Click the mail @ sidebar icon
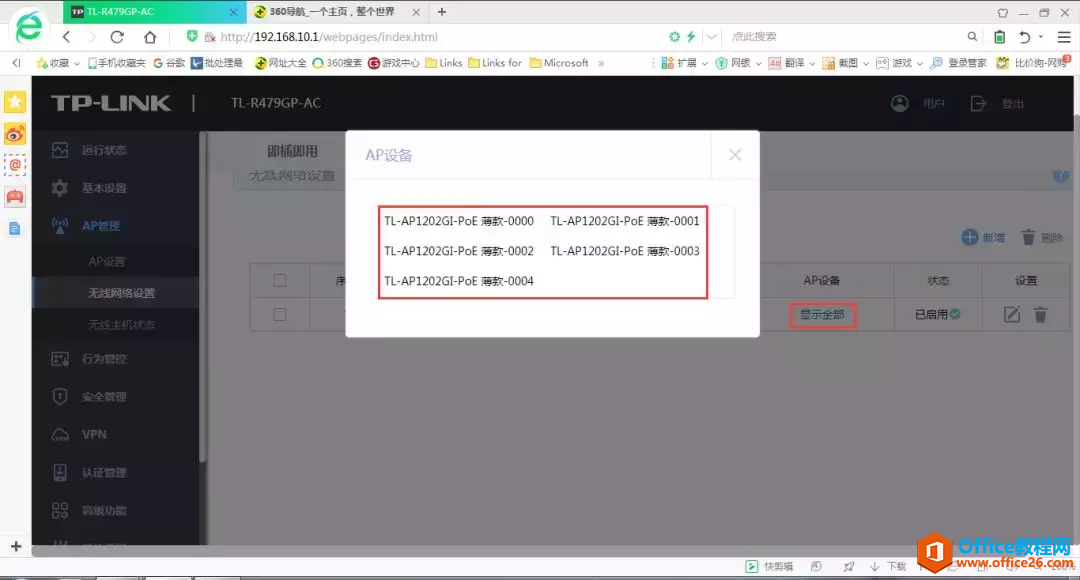This screenshot has width=1080, height=580. pyautogui.click(x=15, y=165)
